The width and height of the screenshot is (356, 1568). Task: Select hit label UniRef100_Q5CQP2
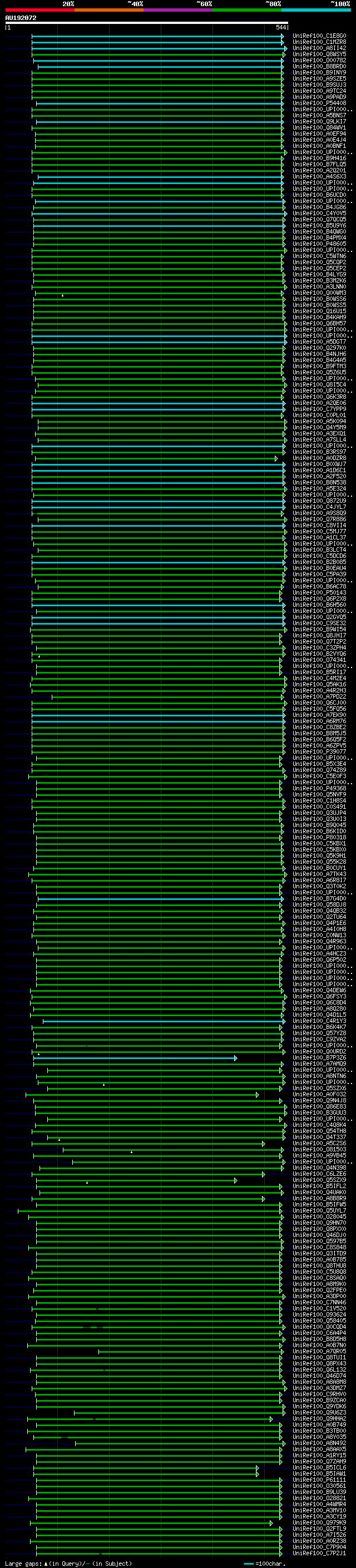[x=319, y=263]
